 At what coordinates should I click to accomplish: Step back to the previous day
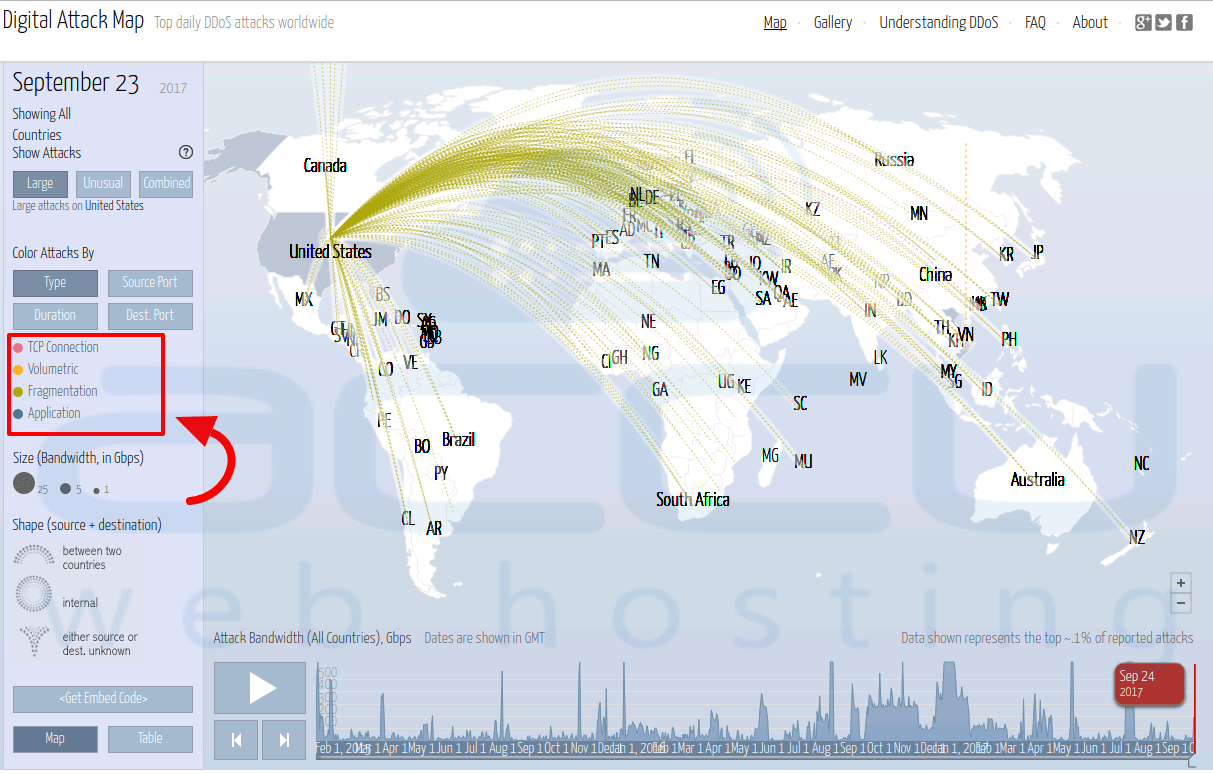(236, 740)
